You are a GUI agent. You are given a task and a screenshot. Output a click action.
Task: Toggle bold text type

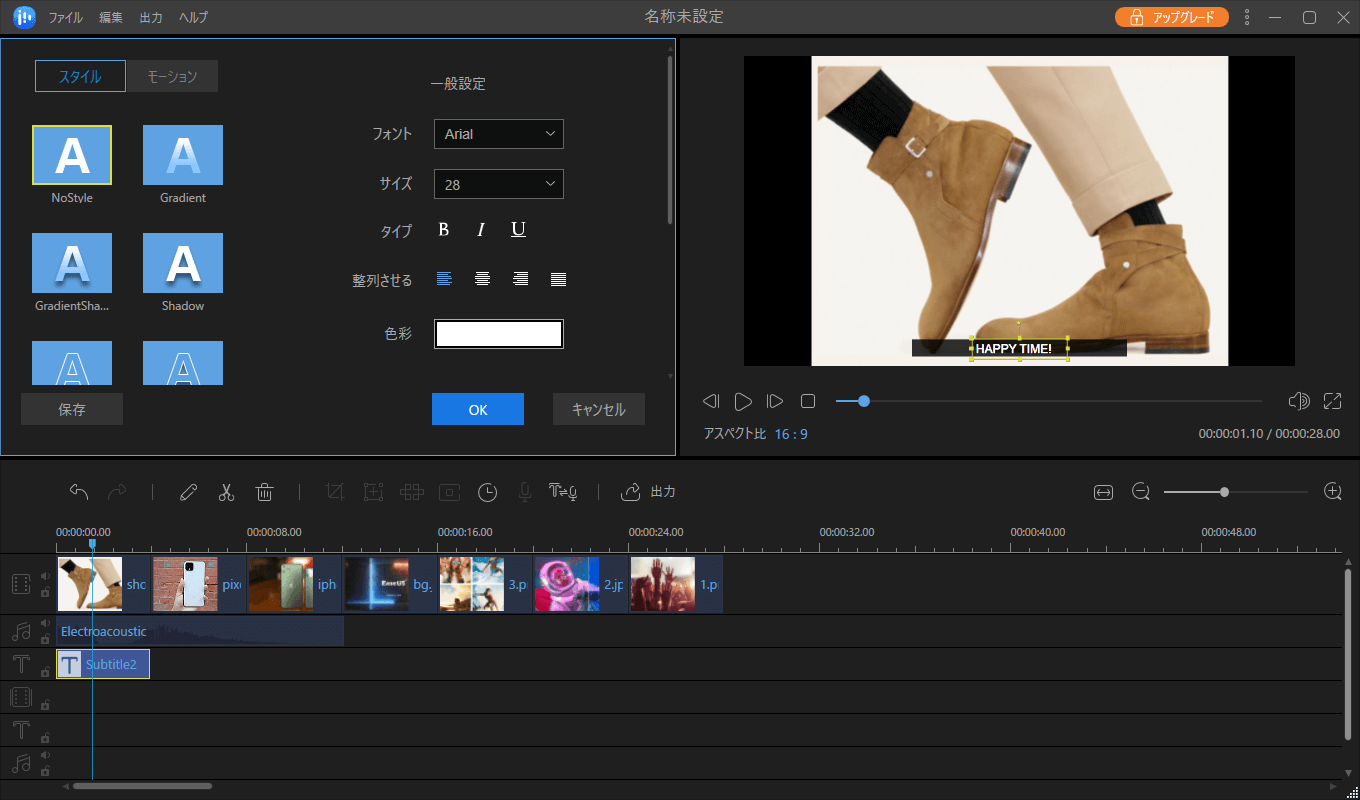coord(444,230)
